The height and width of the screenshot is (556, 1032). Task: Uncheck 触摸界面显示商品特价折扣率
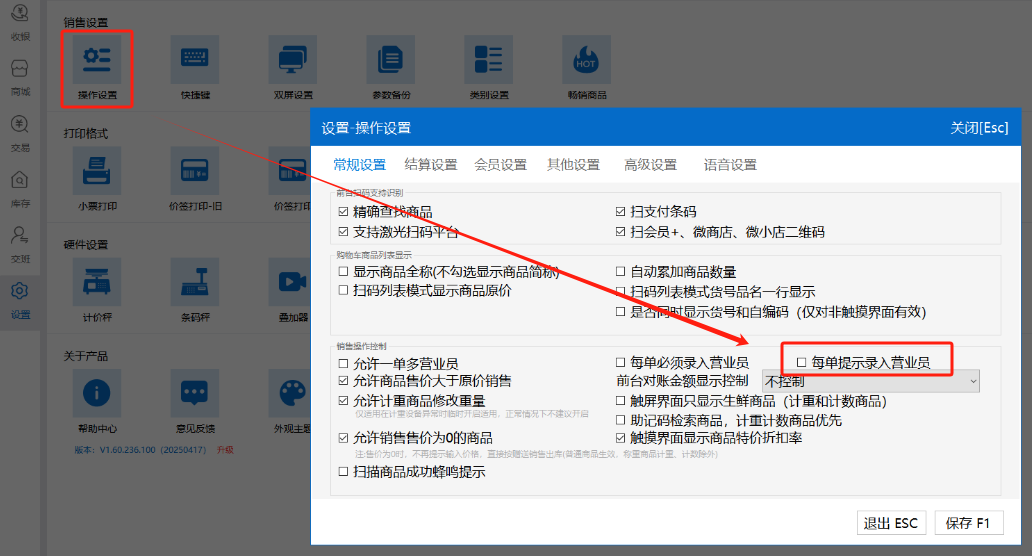(620, 438)
